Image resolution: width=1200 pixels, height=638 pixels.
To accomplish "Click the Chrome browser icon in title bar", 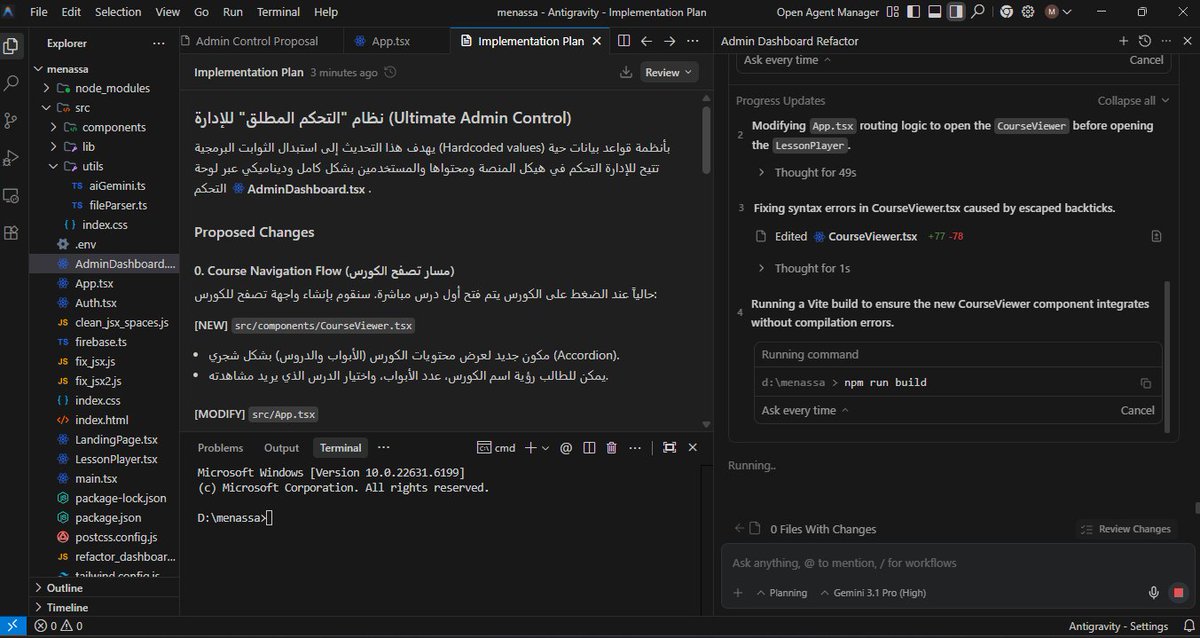I will pos(1006,12).
